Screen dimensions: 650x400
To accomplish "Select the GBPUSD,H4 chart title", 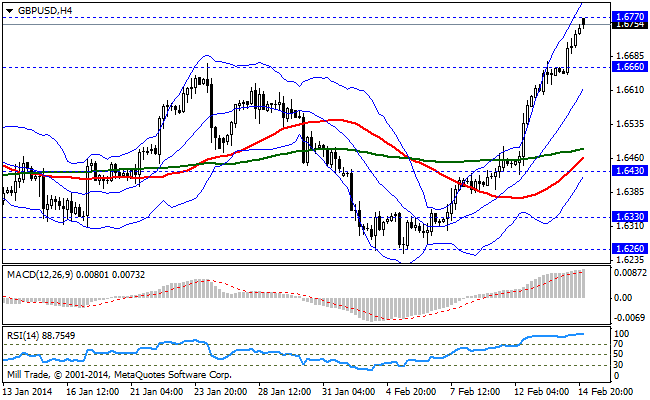I will [45, 11].
